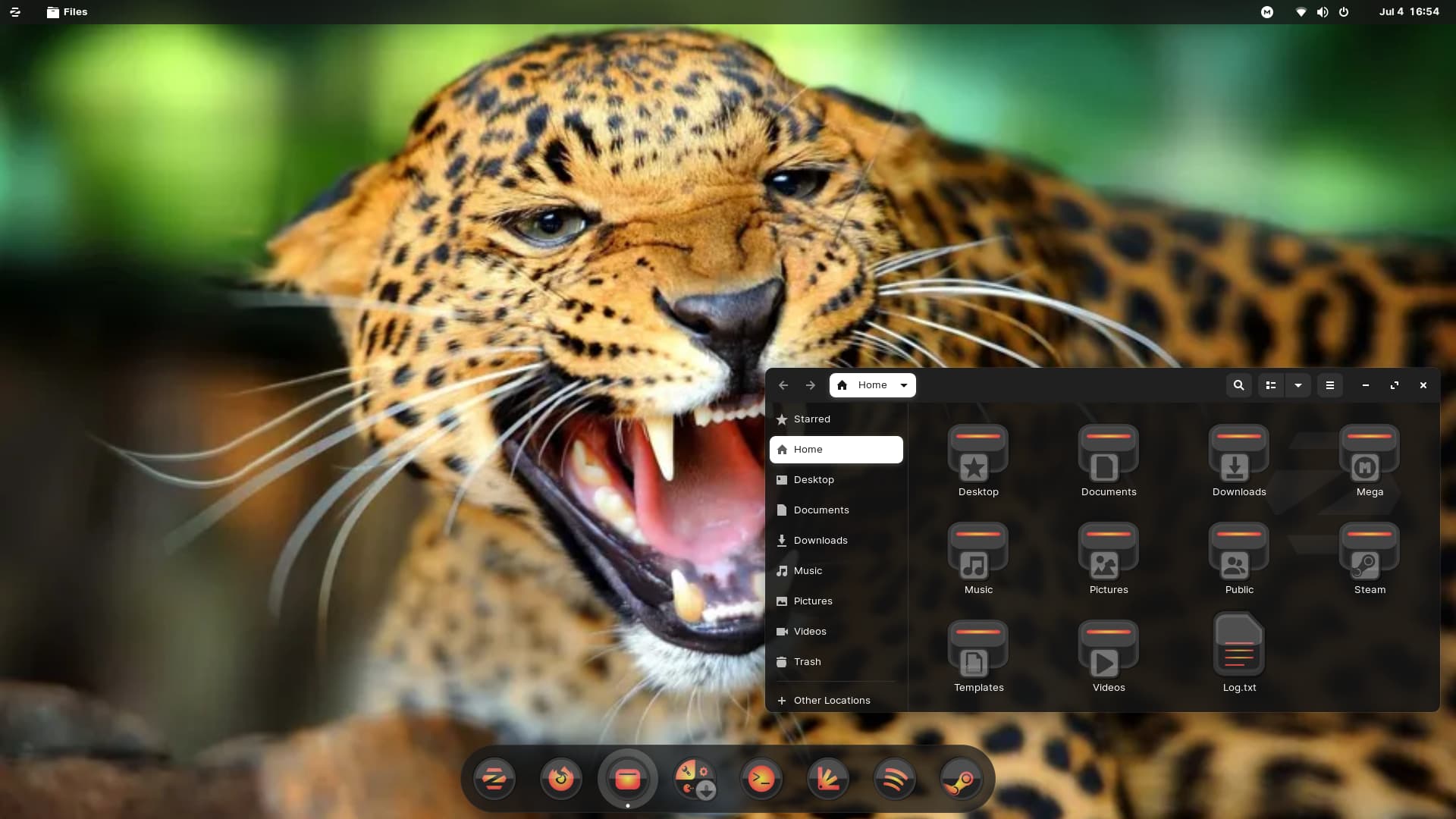
Task: Select Pictures in the sidebar
Action: (x=836, y=601)
